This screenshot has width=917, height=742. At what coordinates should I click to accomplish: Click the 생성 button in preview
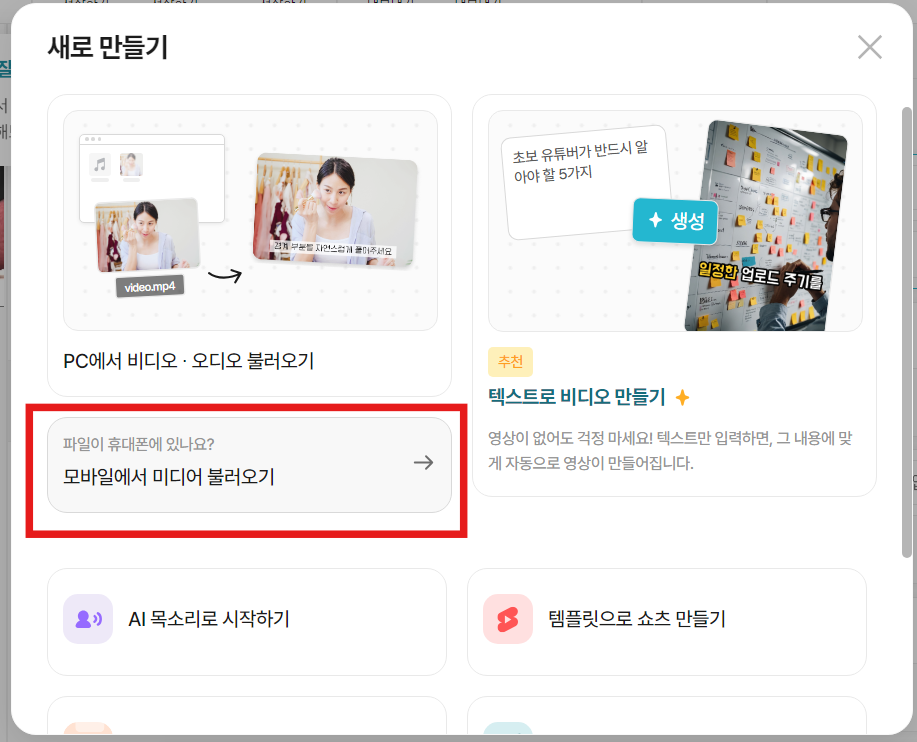675,221
